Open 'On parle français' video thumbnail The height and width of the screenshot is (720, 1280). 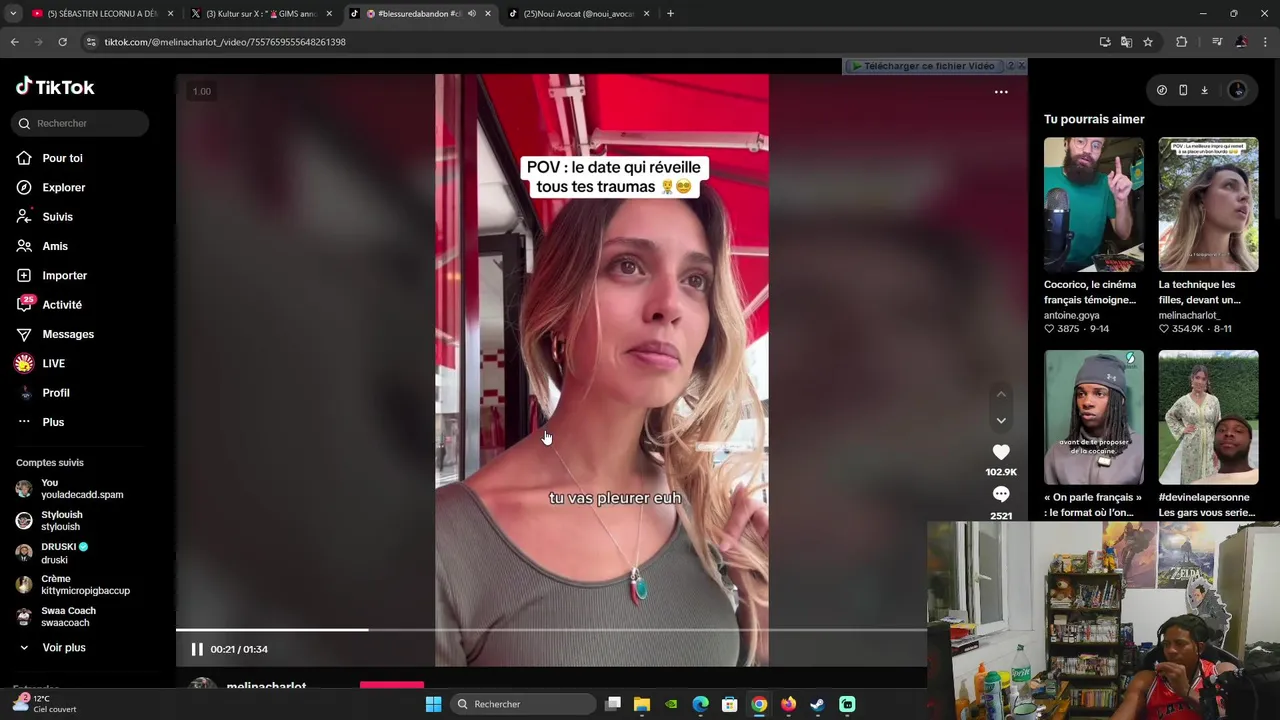tap(1094, 417)
